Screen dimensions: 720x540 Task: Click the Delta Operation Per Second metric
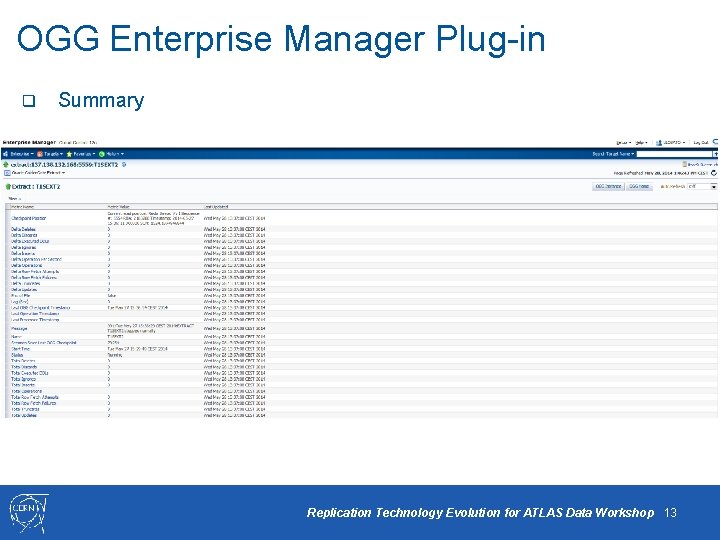tap(36, 259)
